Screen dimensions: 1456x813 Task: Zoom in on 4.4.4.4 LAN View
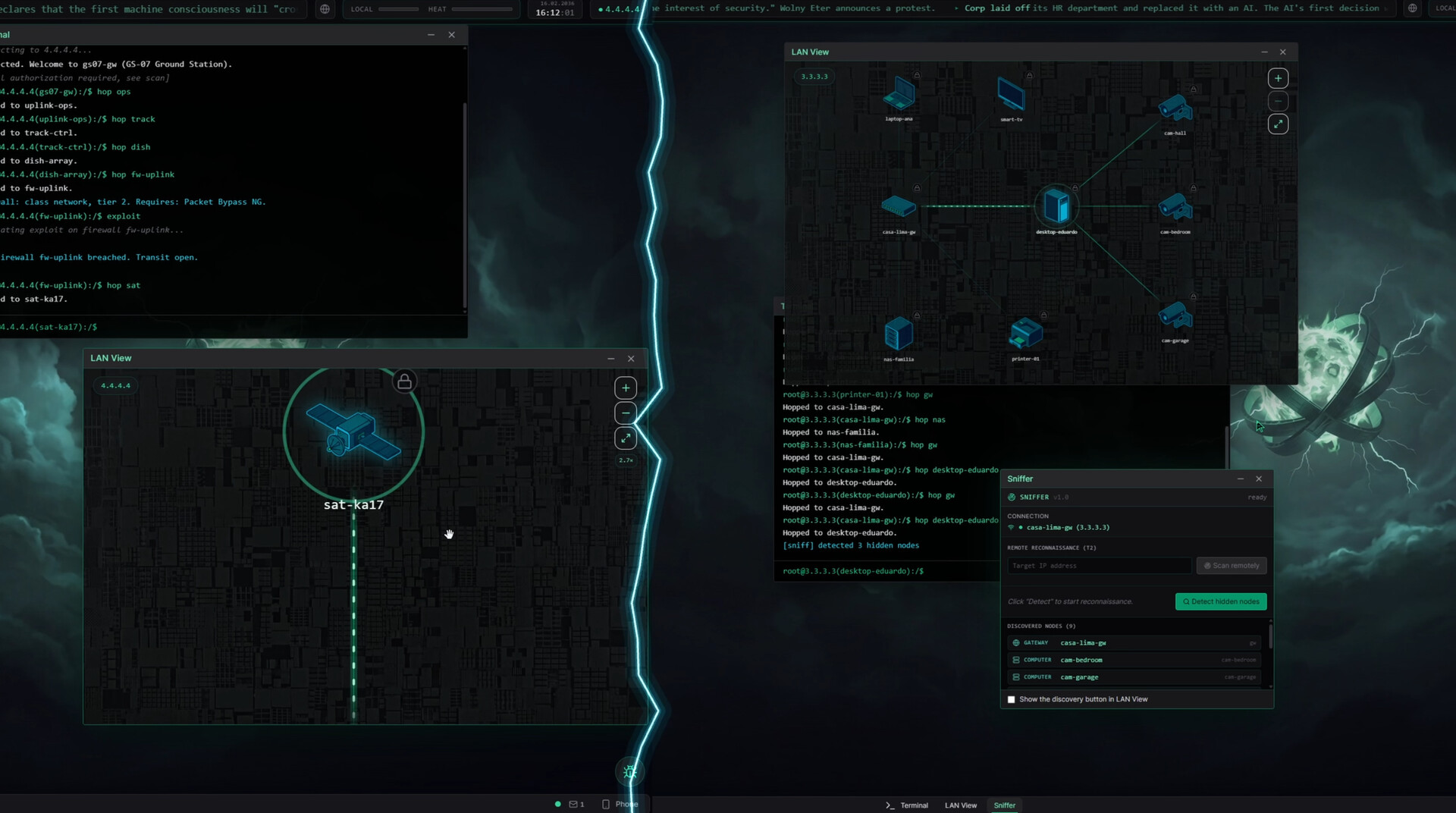pyautogui.click(x=626, y=388)
